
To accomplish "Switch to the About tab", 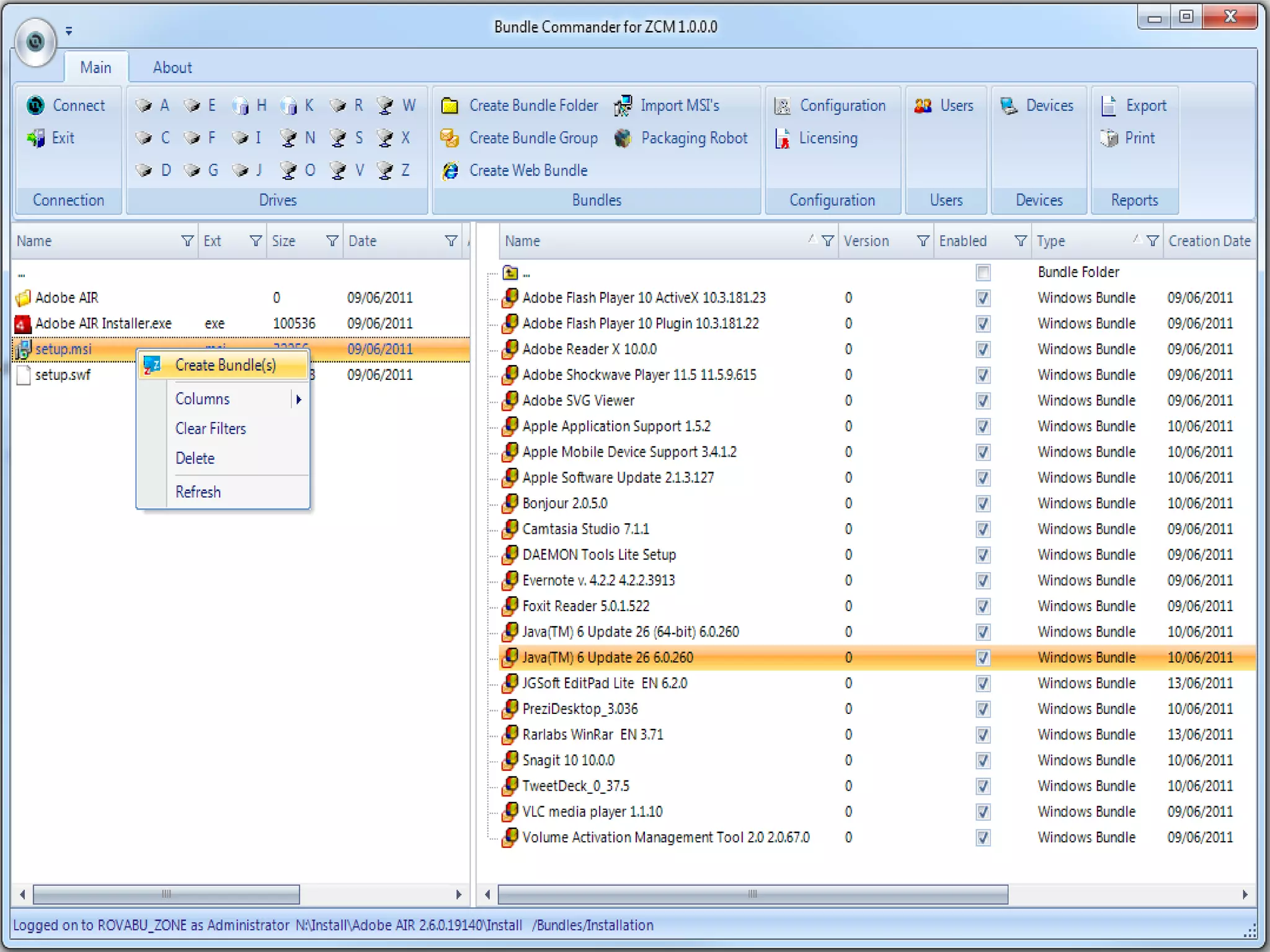I will [172, 68].
